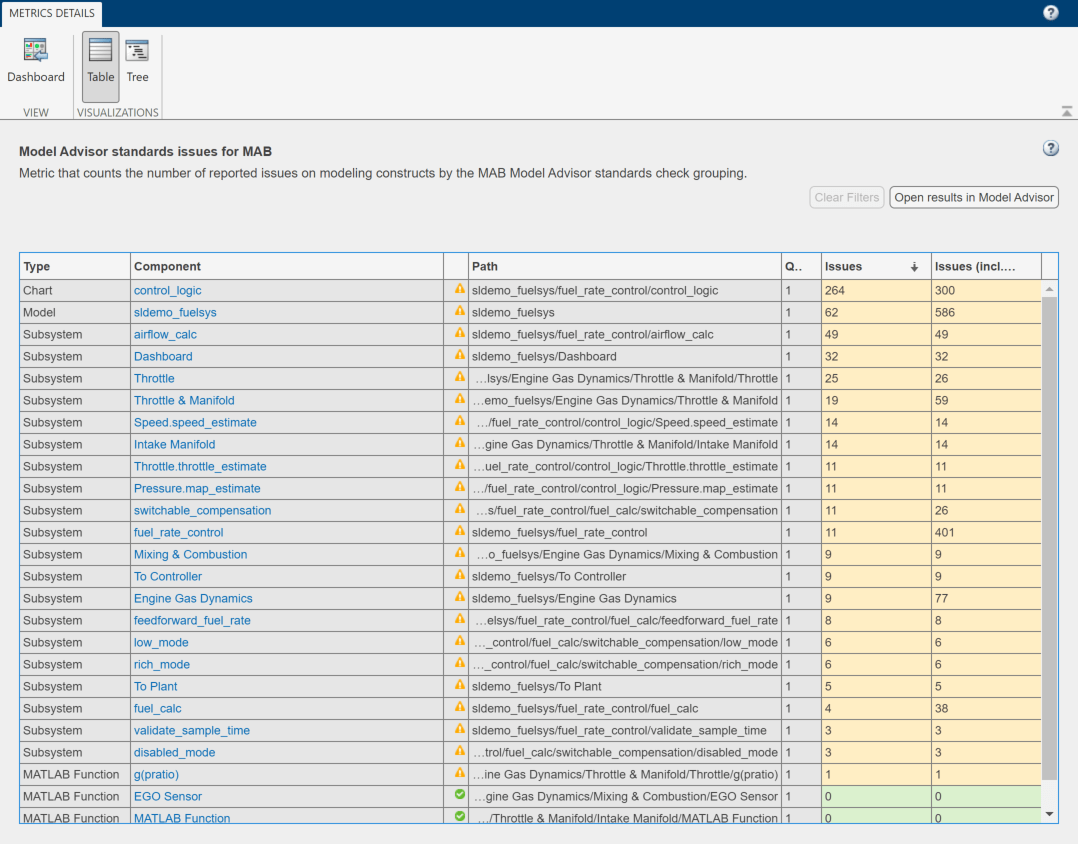1078x844 pixels.
Task: Click the help icon beside metric title
Action: [1051, 148]
